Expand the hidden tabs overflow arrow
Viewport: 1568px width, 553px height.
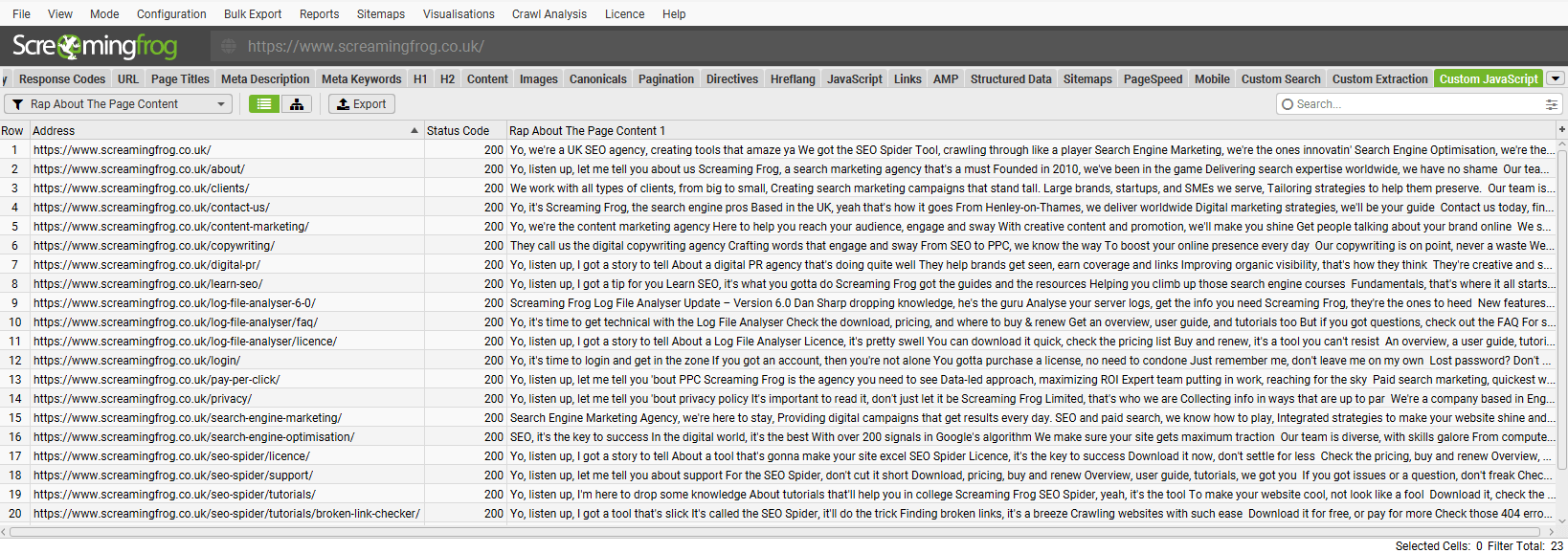click(1555, 78)
